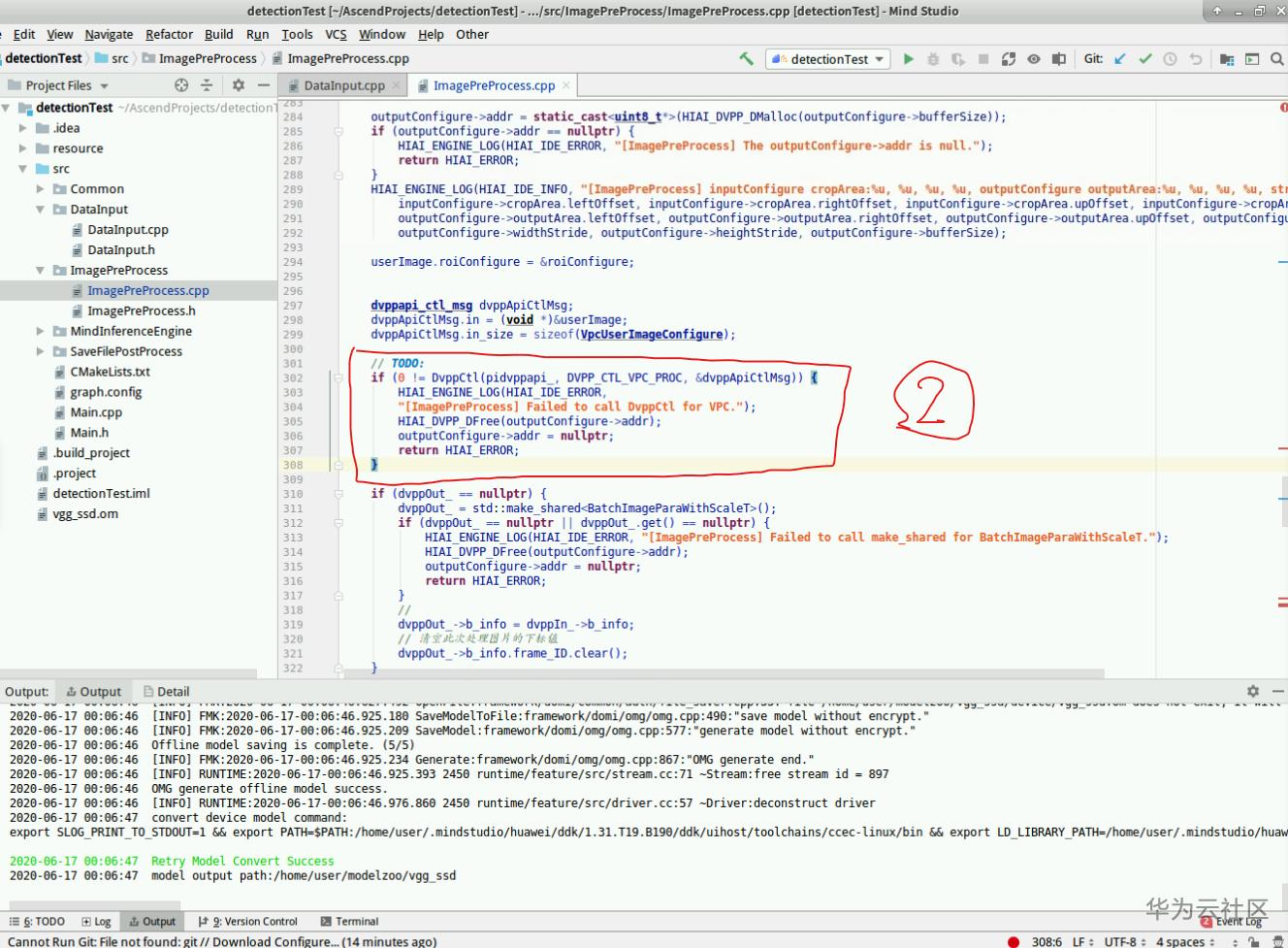1288x948 pixels.
Task: Click fold toggle at line 302 gutter
Action: (338, 378)
